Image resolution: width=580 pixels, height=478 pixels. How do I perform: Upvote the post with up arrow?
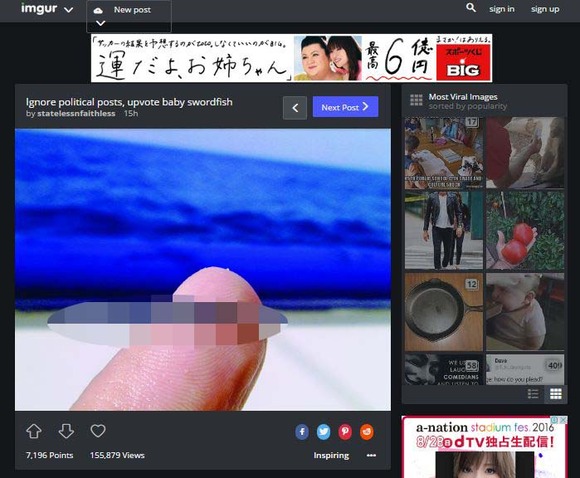(34, 431)
